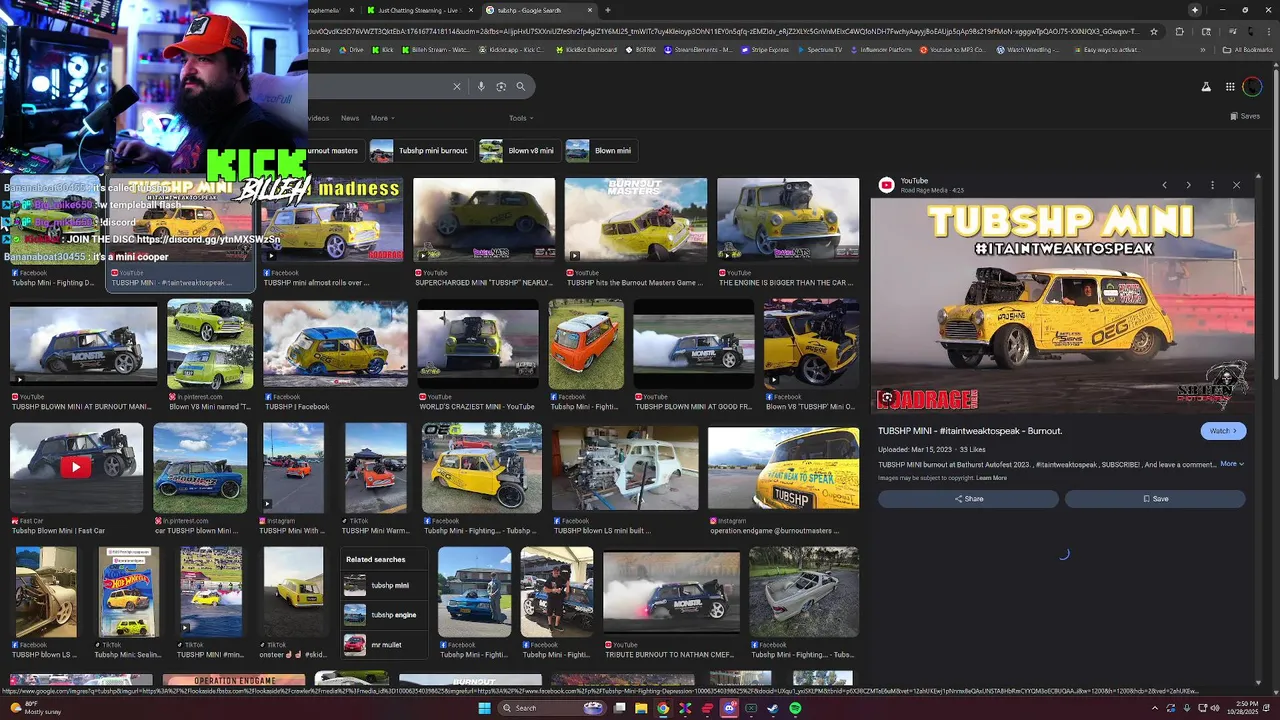Save the TUBSHP MINI image
The image size is (1280, 720).
[x=1155, y=499]
